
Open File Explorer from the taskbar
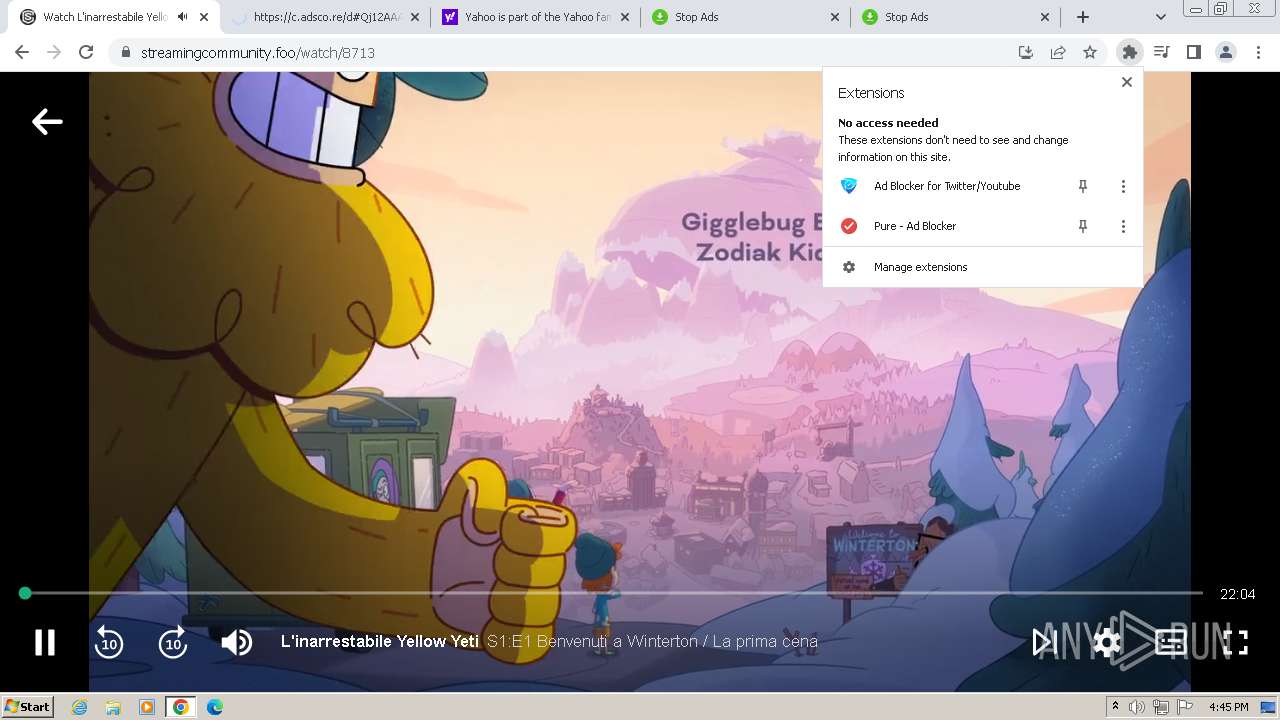coord(113,707)
